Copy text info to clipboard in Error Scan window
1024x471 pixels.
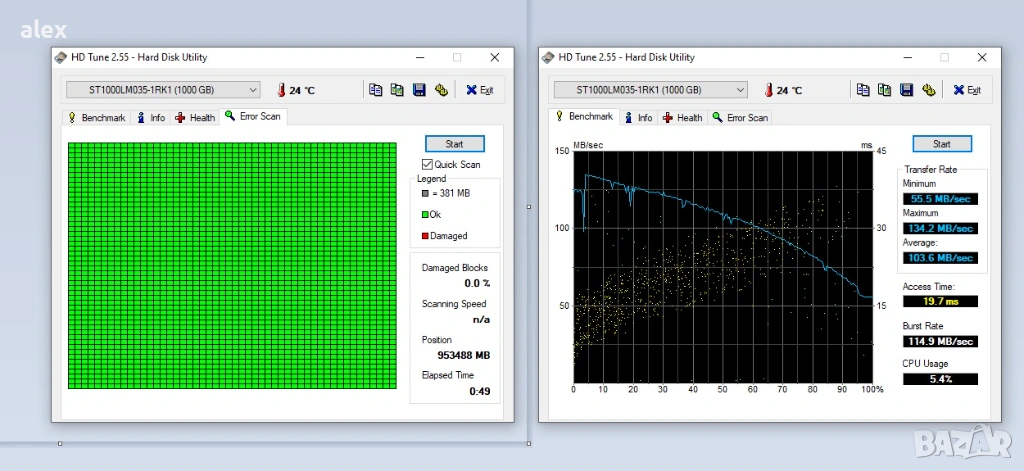(x=376, y=90)
